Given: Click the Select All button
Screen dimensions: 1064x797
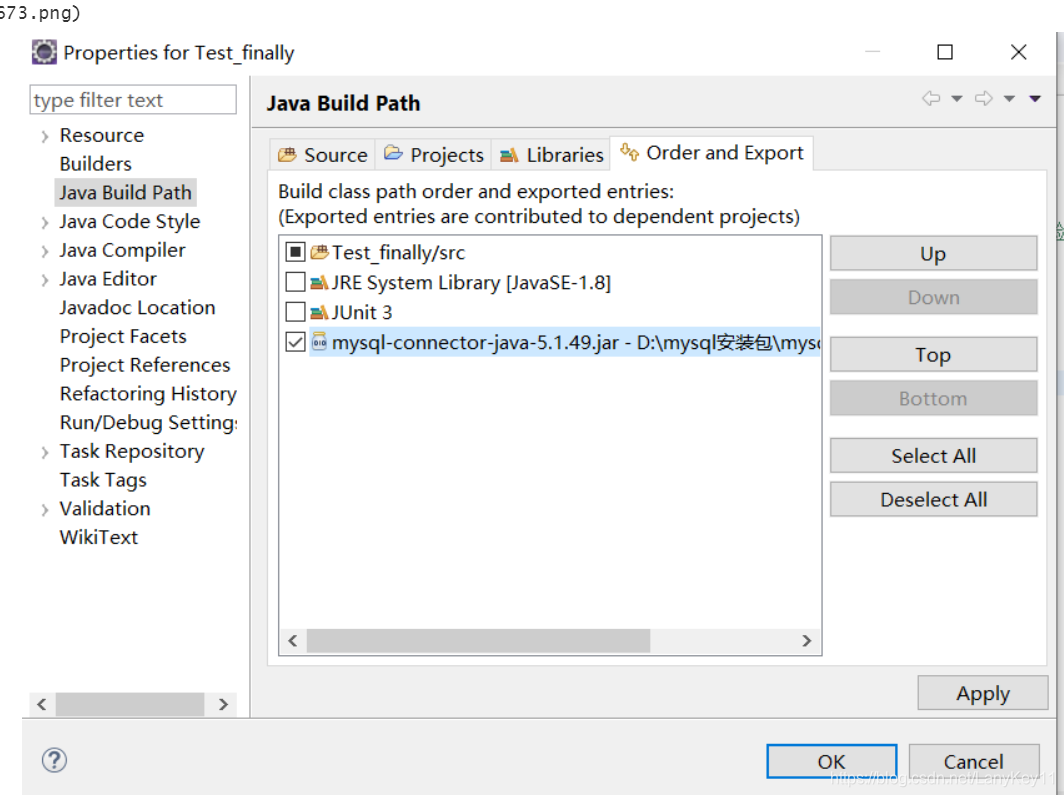Looking at the screenshot, I should [x=933, y=456].
